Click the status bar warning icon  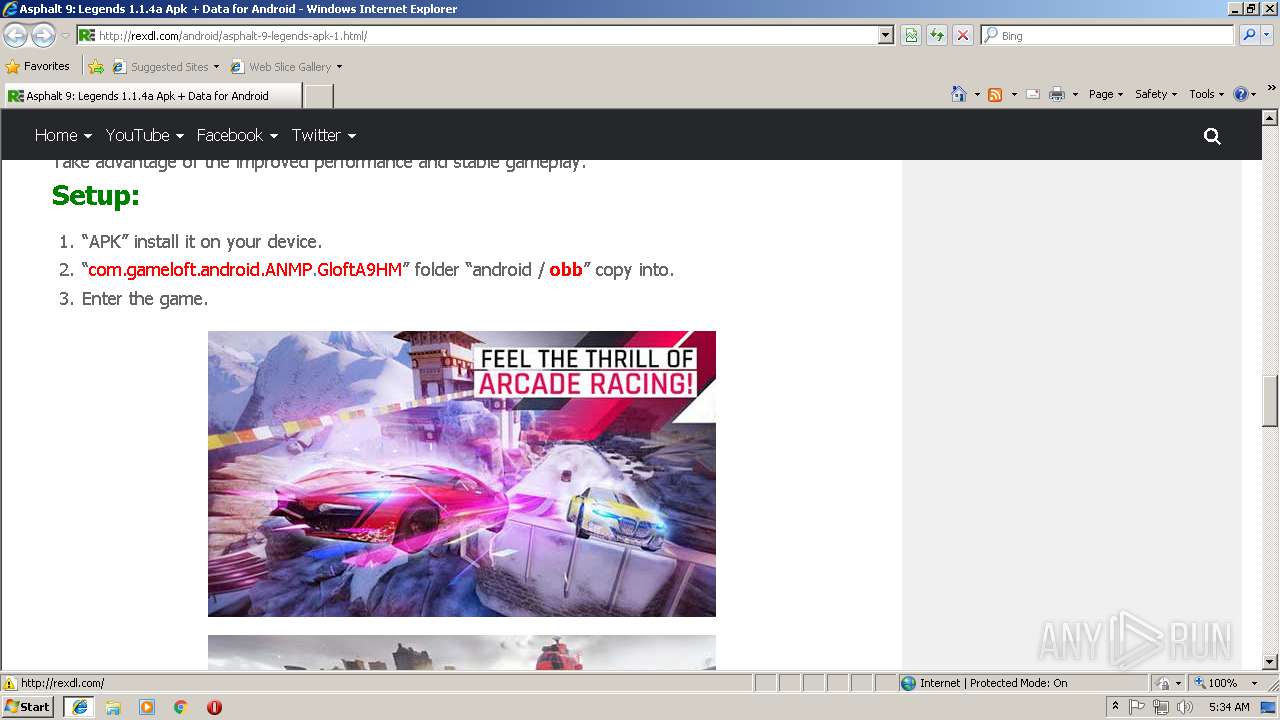[10, 683]
